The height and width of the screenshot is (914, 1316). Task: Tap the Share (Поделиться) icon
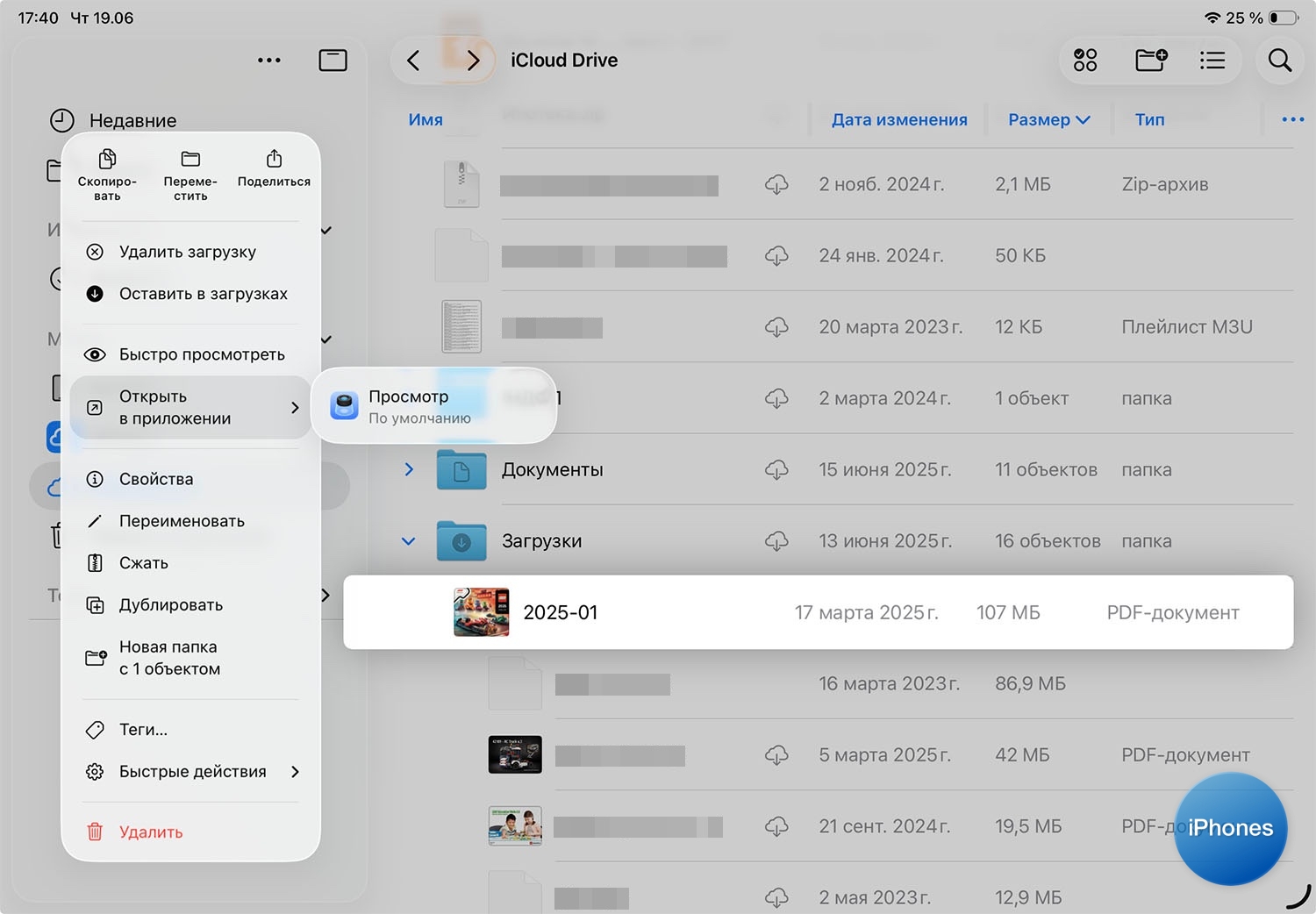(x=274, y=160)
